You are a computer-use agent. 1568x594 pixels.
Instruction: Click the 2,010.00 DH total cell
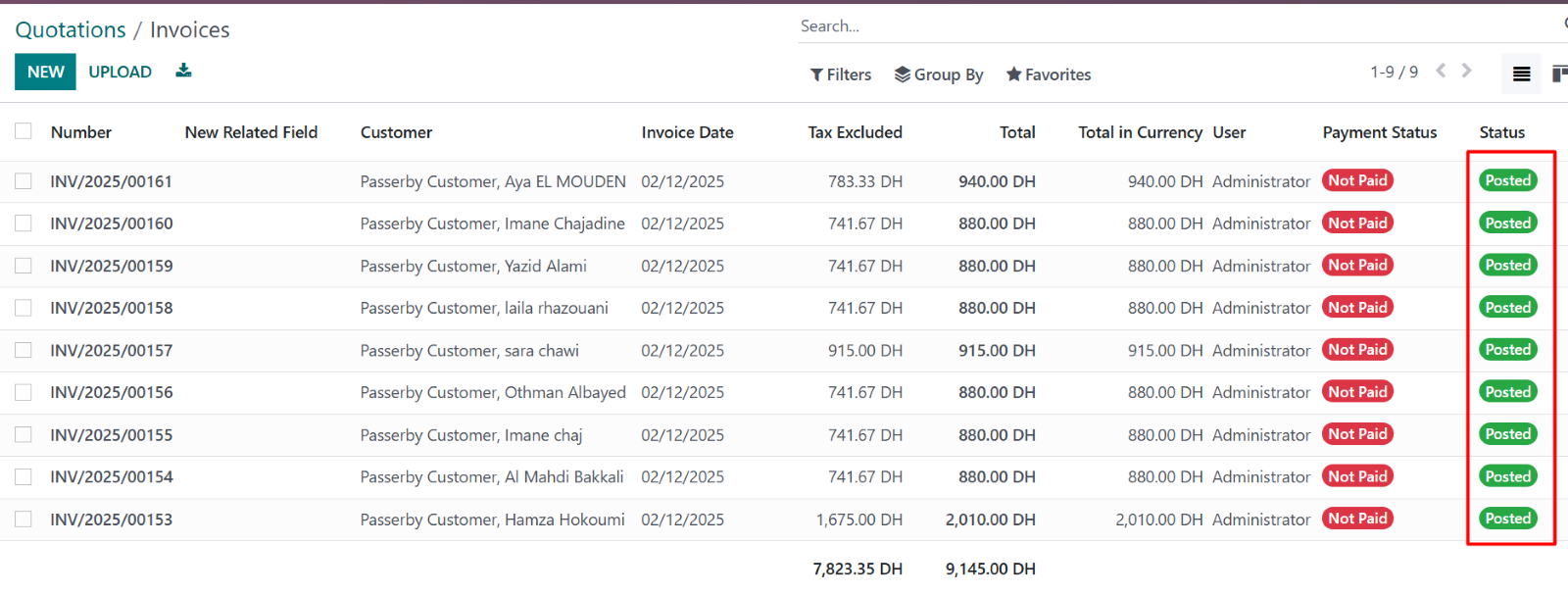pyautogui.click(x=990, y=519)
